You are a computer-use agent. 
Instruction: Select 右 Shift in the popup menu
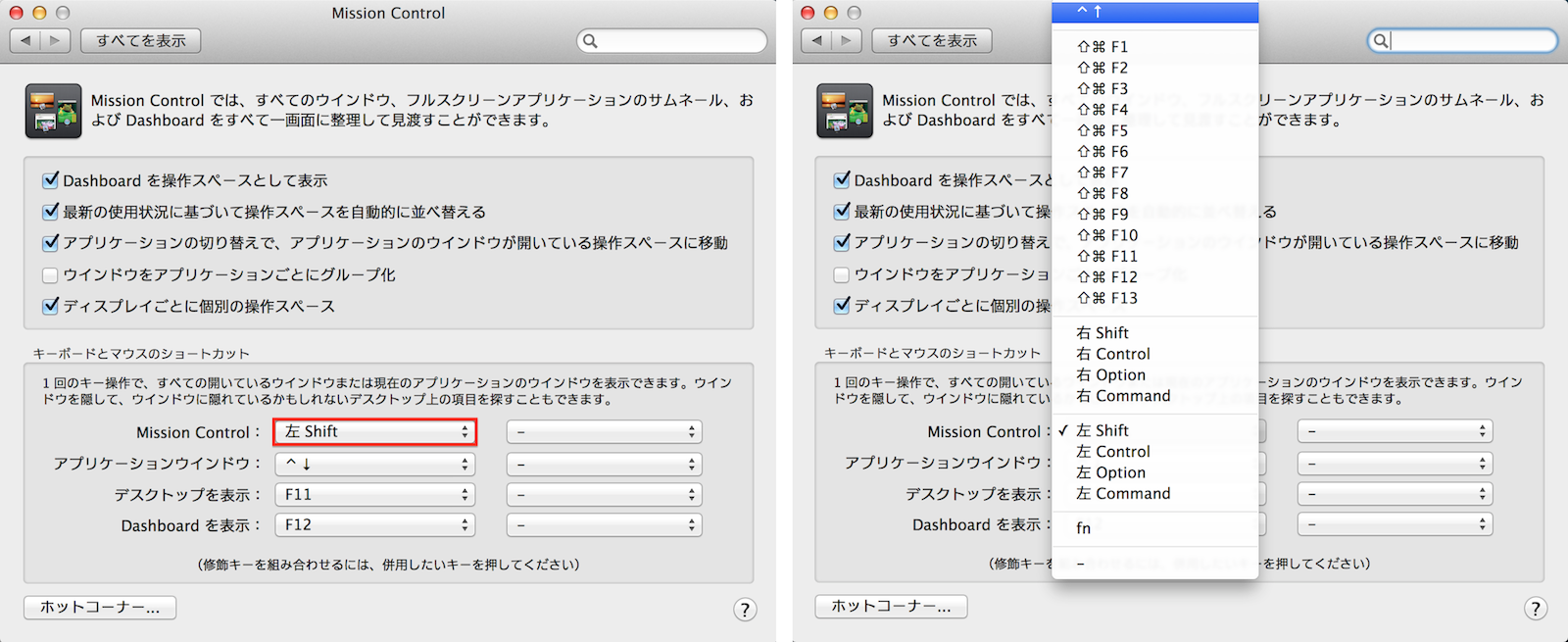[1154, 333]
